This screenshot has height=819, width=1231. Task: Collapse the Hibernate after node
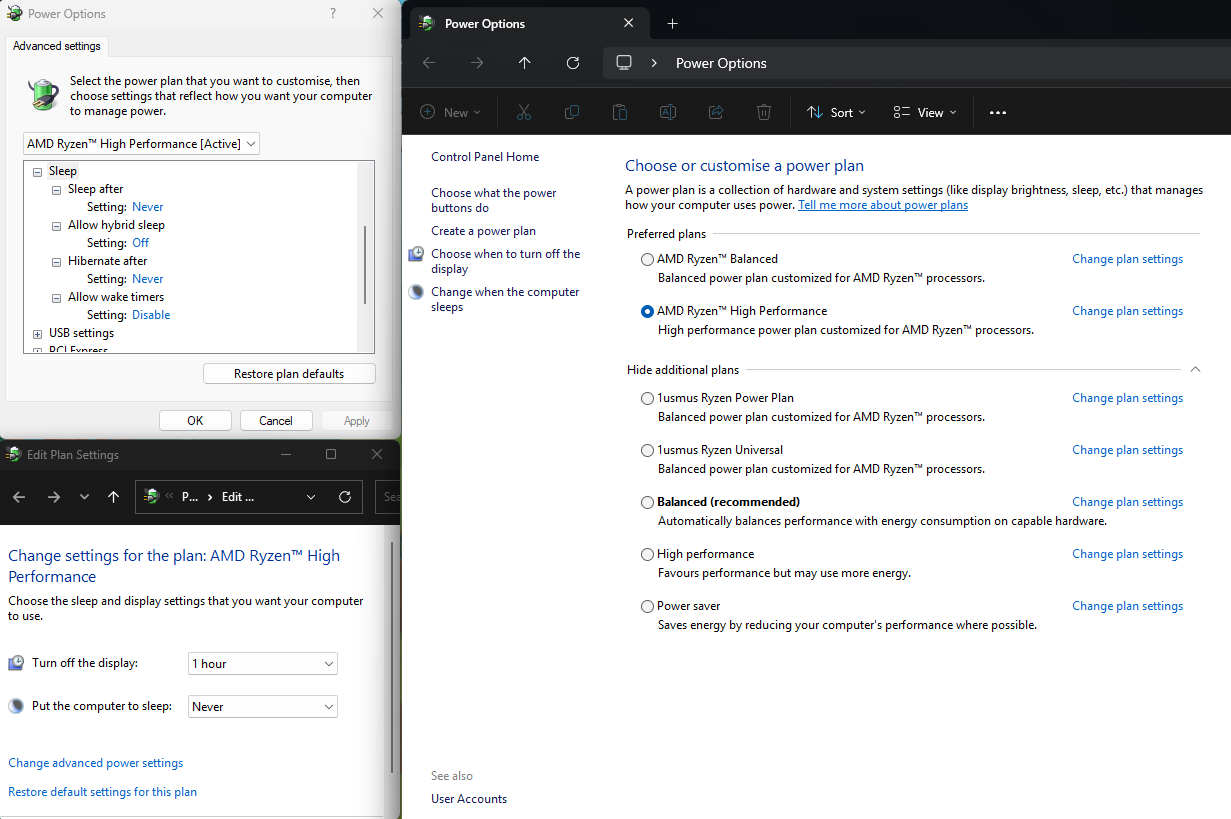coord(57,261)
